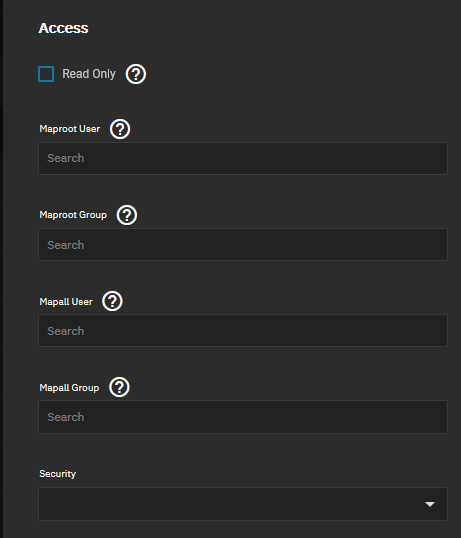Enable the Read Only checkbox
Image resolution: width=461 pixels, height=538 pixels.
pos(46,74)
